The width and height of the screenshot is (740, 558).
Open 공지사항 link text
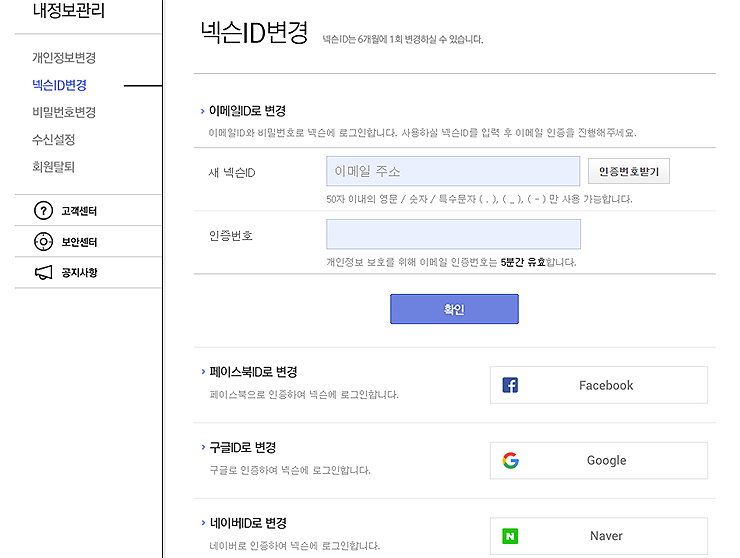coord(79,272)
